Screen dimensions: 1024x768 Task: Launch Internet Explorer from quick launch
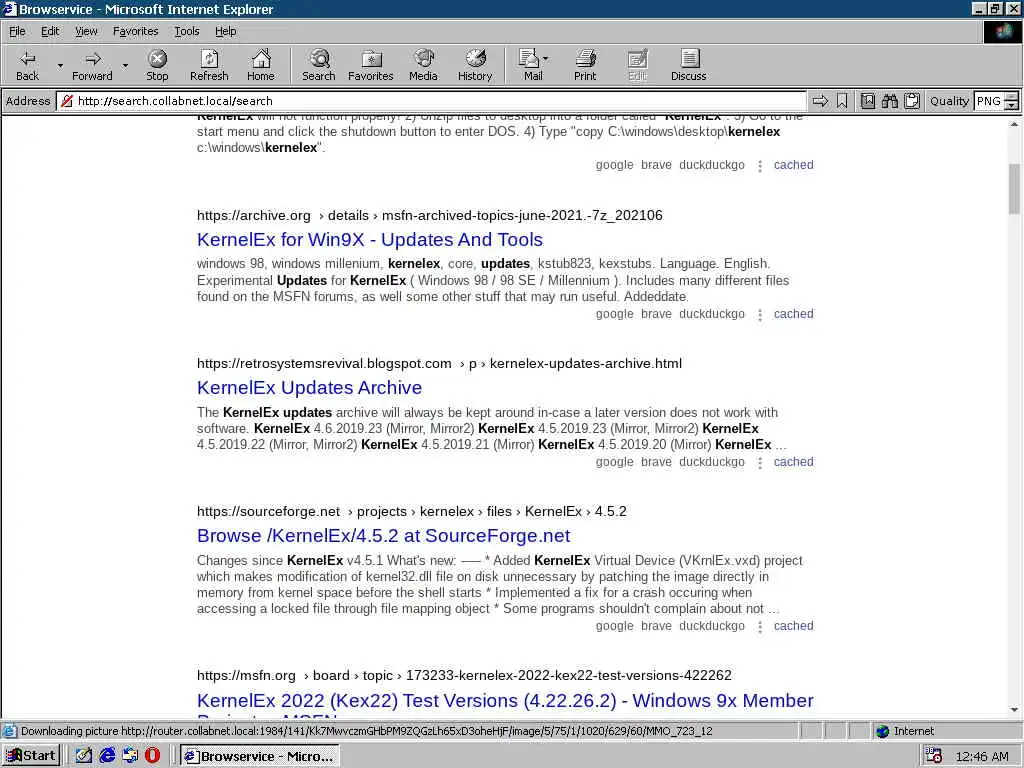(107, 756)
